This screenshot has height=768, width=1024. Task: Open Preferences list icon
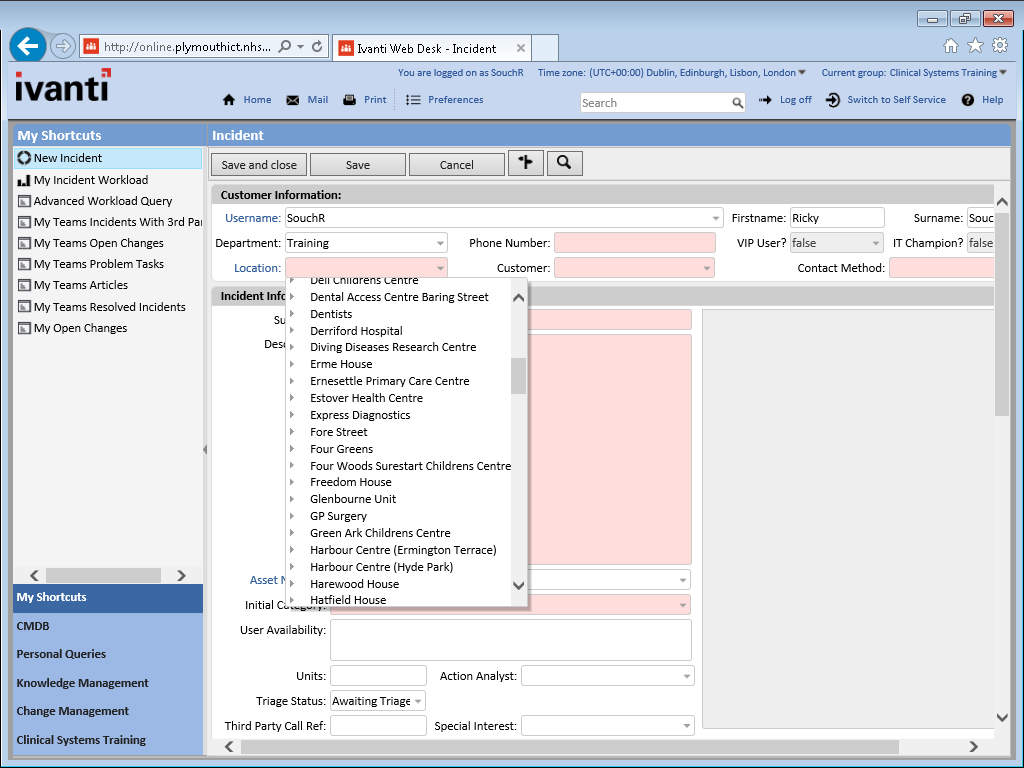pos(413,100)
